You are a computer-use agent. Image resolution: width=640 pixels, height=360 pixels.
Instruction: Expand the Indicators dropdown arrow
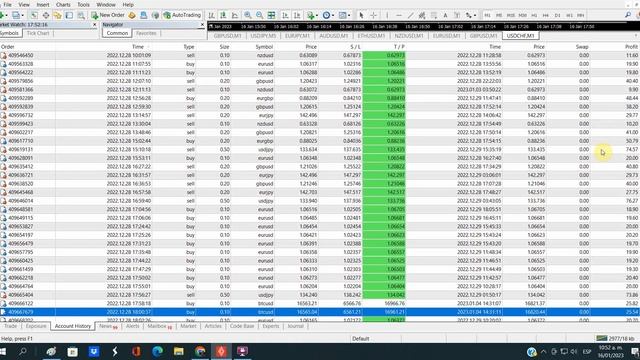(317, 16)
